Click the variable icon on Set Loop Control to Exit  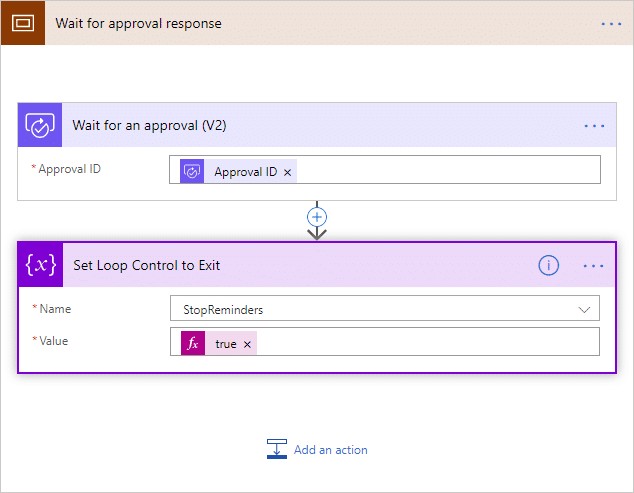point(40,265)
